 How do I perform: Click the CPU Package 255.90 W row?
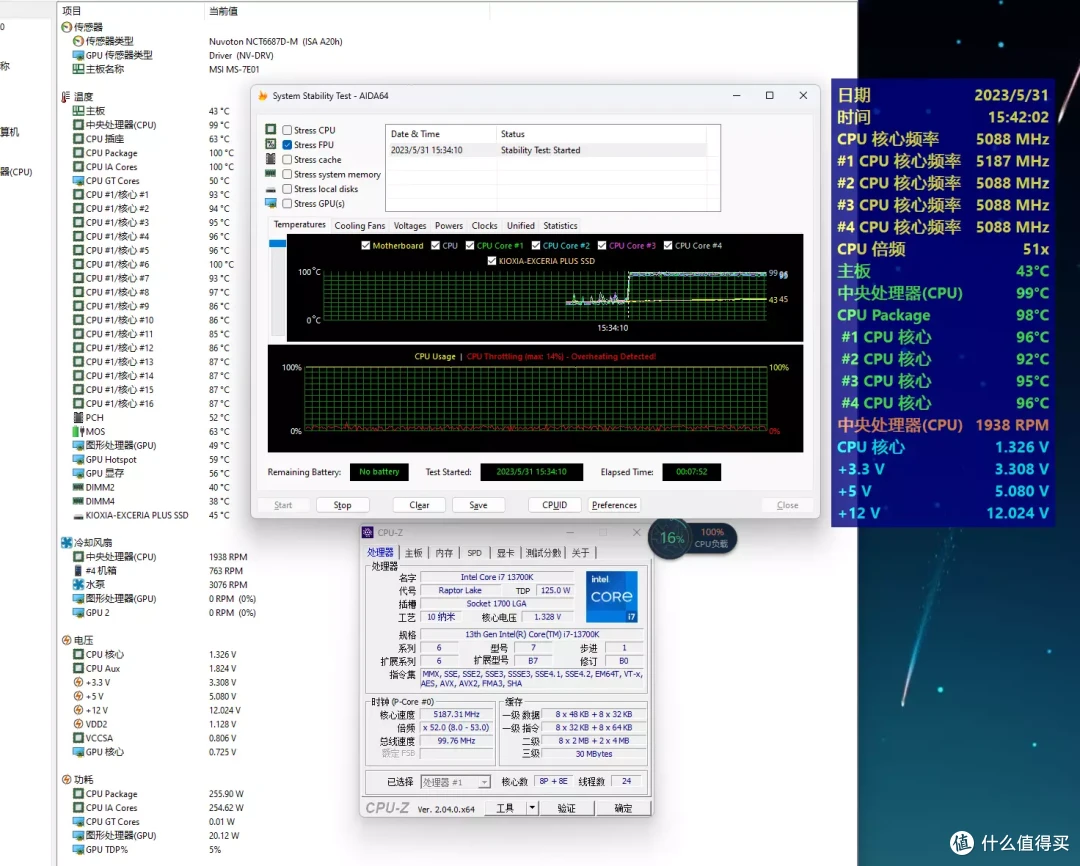click(x=158, y=794)
